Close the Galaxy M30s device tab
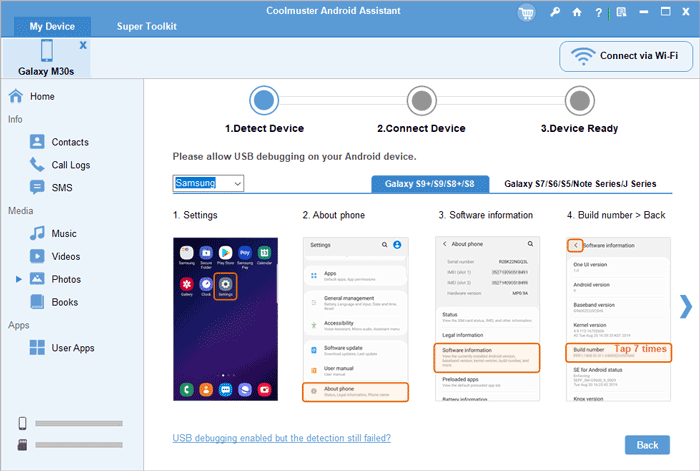This screenshot has height=471, width=700. coord(82,46)
